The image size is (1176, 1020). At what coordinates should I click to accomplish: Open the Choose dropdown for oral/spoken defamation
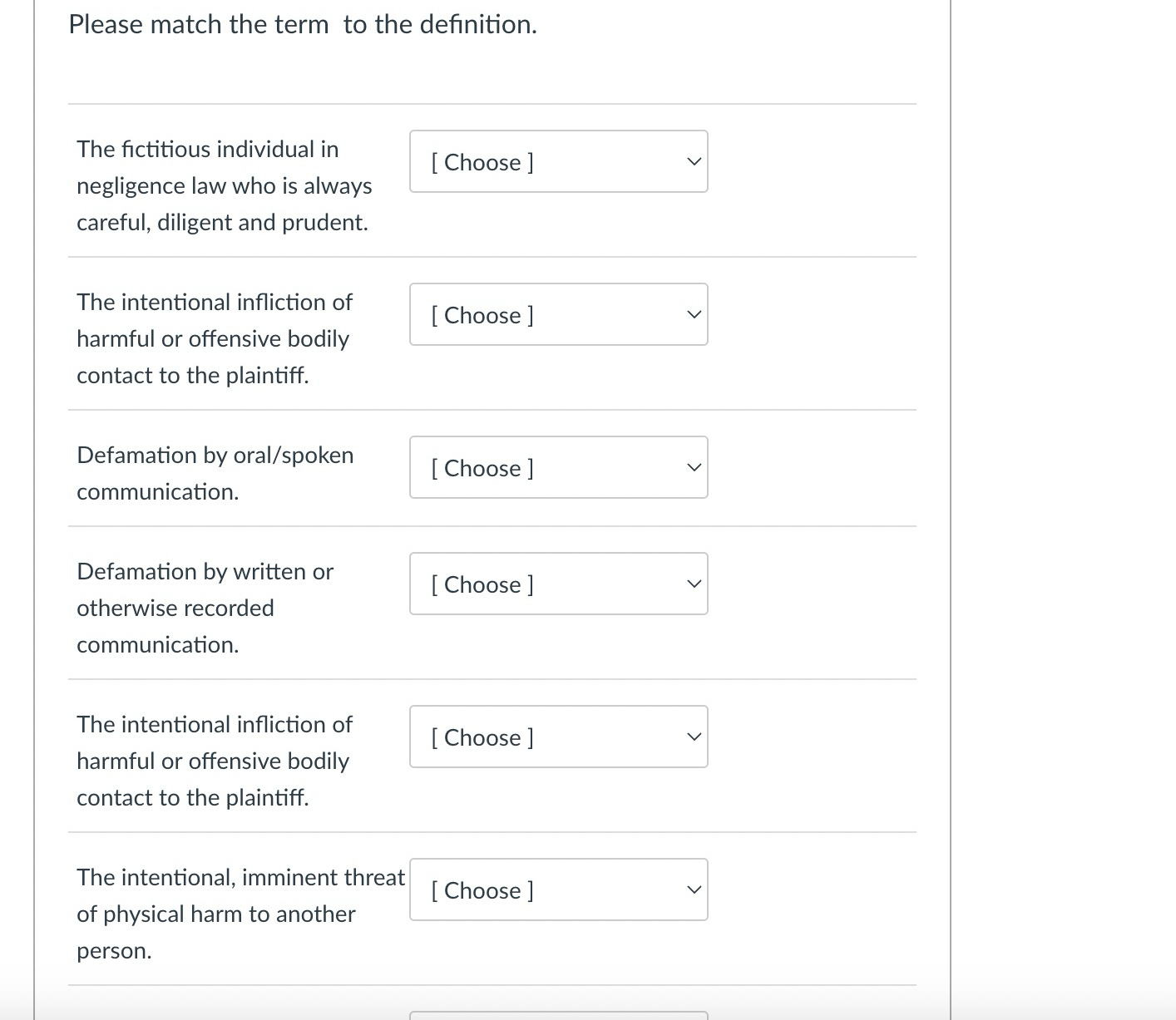(558, 467)
